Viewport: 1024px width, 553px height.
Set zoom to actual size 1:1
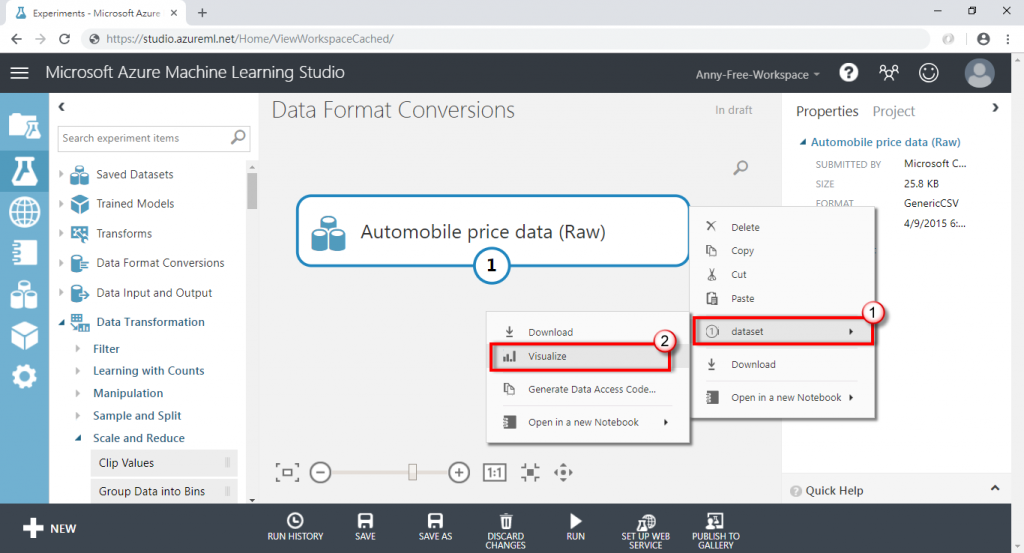click(494, 472)
